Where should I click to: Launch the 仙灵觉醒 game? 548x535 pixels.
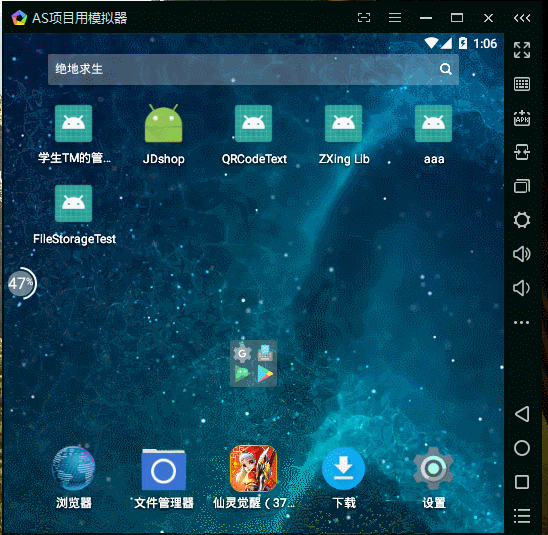click(x=253, y=468)
